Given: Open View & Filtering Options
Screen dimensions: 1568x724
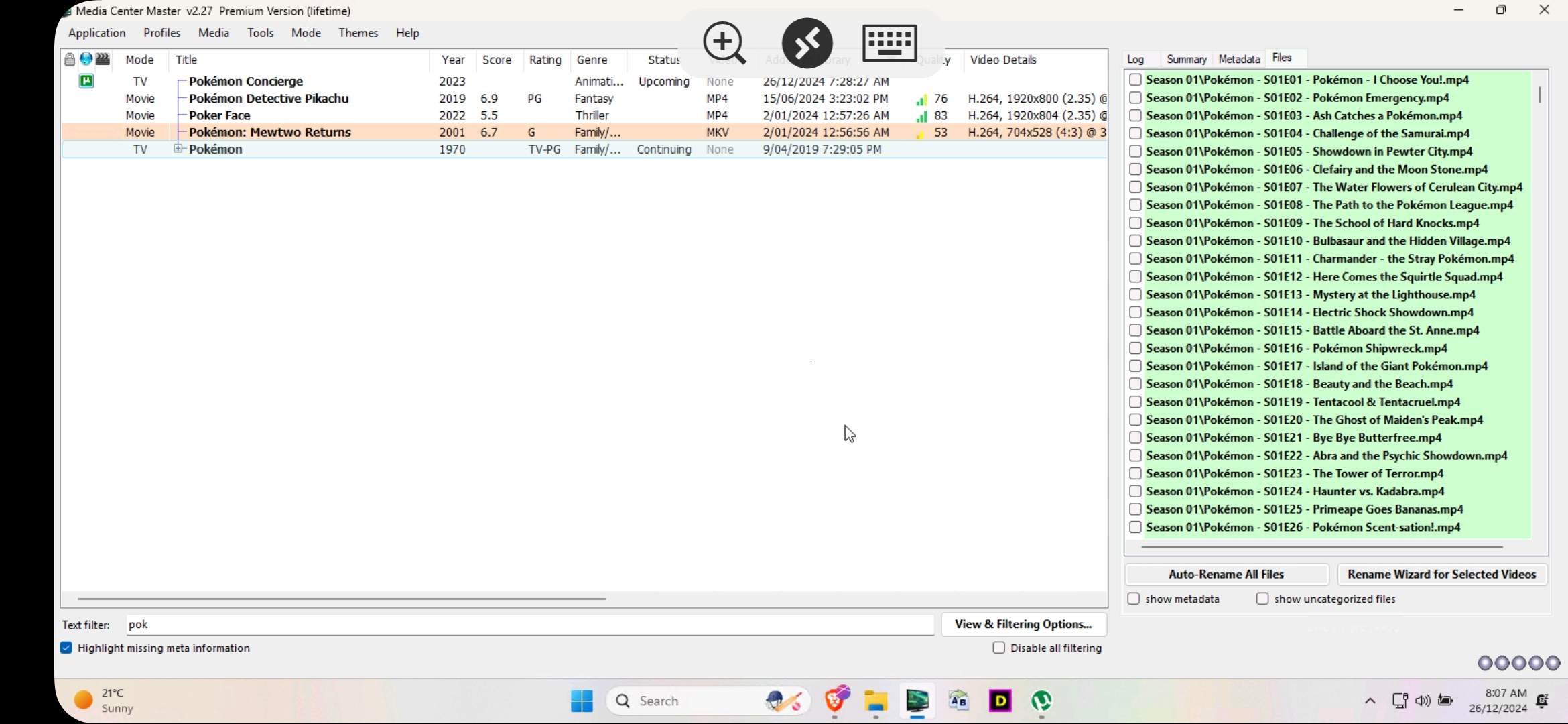Looking at the screenshot, I should point(1023,624).
